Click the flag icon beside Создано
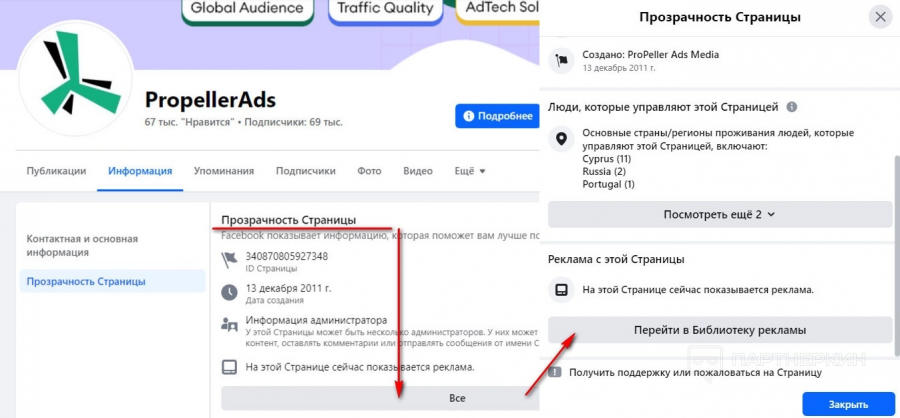The image size is (900, 418). (x=561, y=60)
